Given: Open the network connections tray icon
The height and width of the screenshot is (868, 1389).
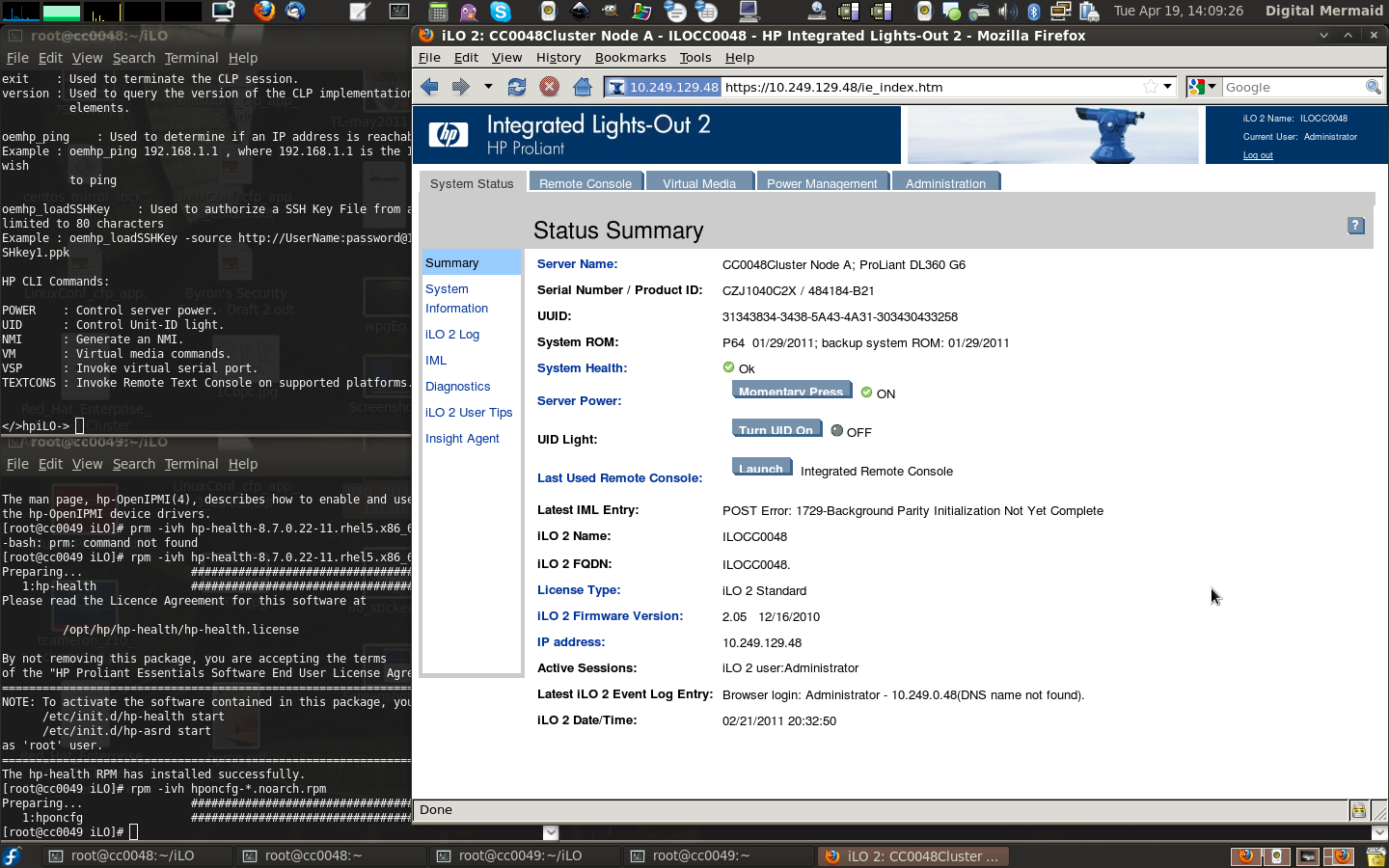Looking at the screenshot, I should [1061, 12].
